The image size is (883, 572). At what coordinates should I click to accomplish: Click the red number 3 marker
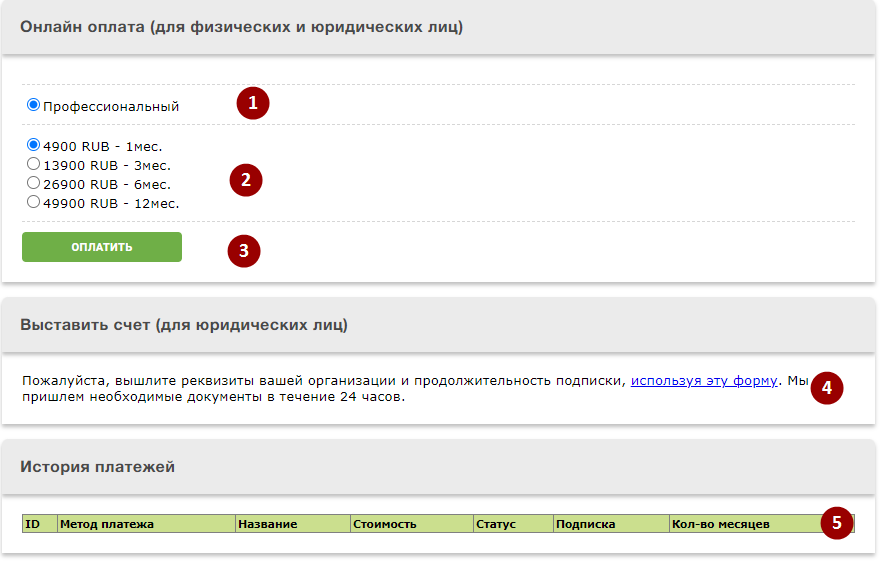pyautogui.click(x=243, y=250)
